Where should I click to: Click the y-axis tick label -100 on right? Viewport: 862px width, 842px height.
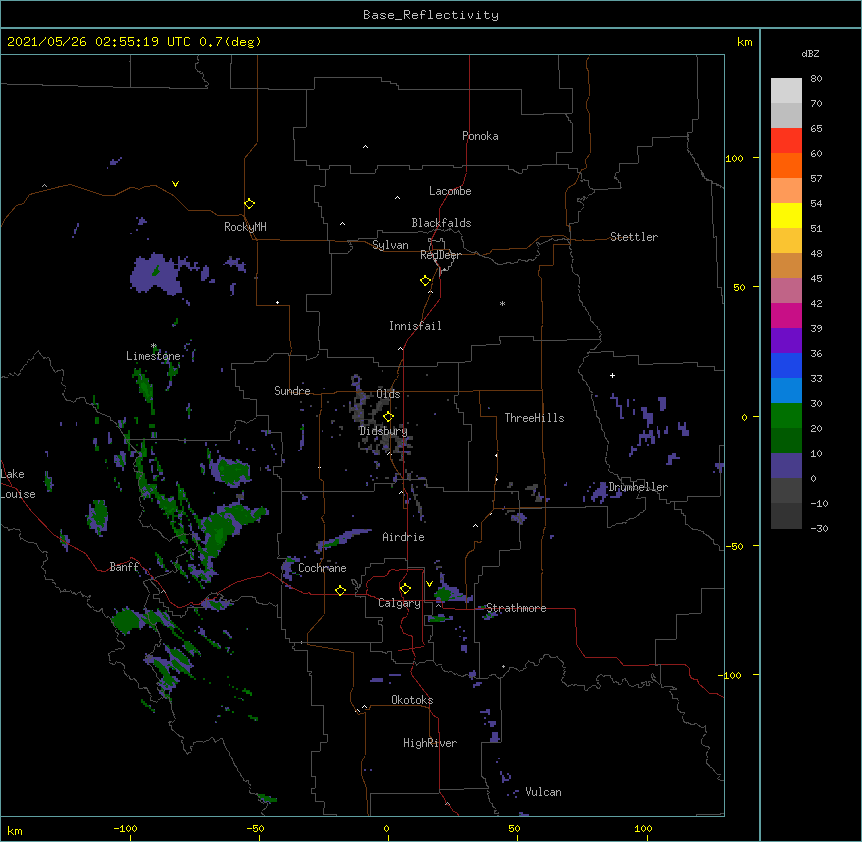731,675
